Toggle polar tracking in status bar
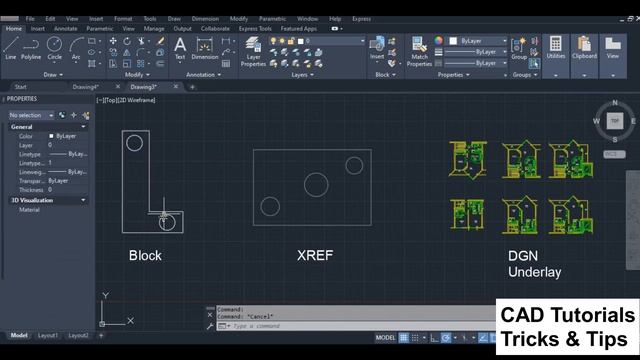This screenshot has height=360, width=640. [x=446, y=338]
